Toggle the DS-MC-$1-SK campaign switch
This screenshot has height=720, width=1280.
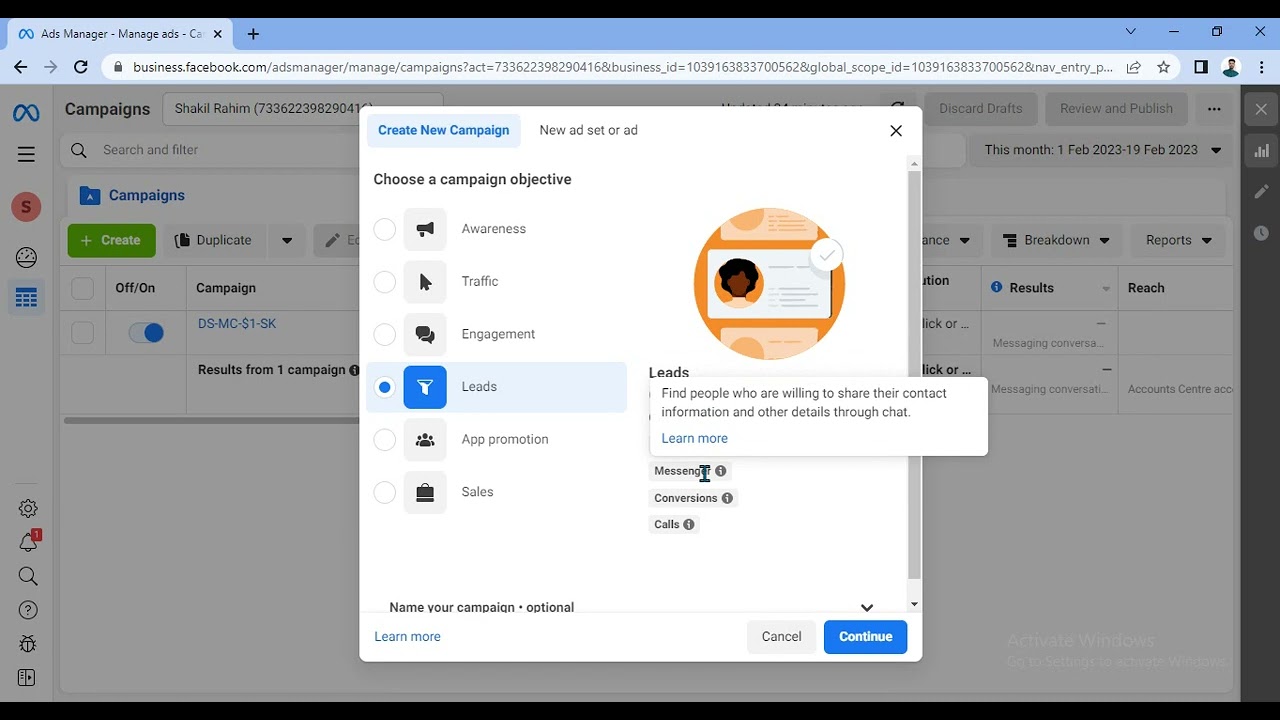coord(146,333)
